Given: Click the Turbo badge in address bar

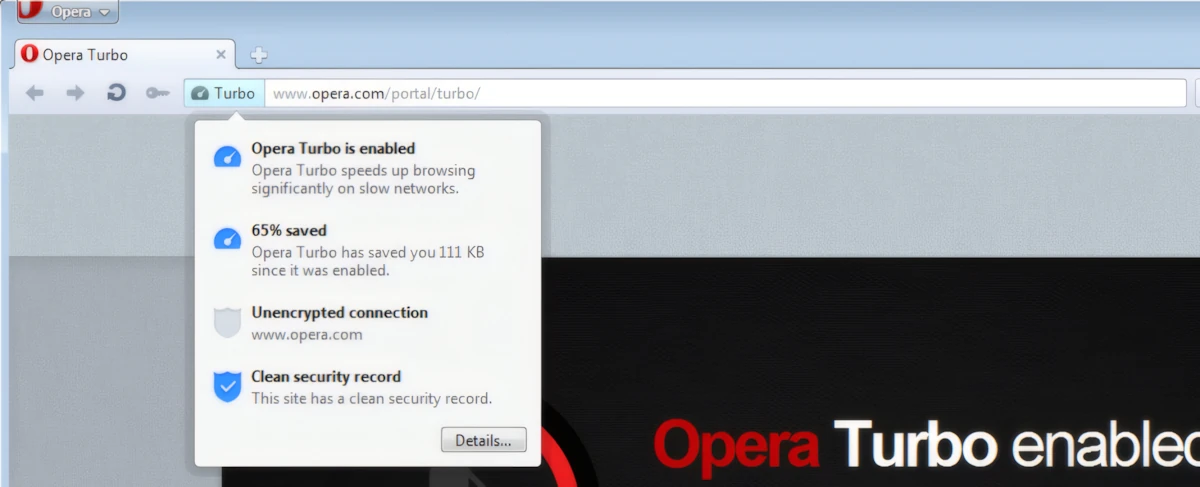Looking at the screenshot, I should click(x=224, y=93).
